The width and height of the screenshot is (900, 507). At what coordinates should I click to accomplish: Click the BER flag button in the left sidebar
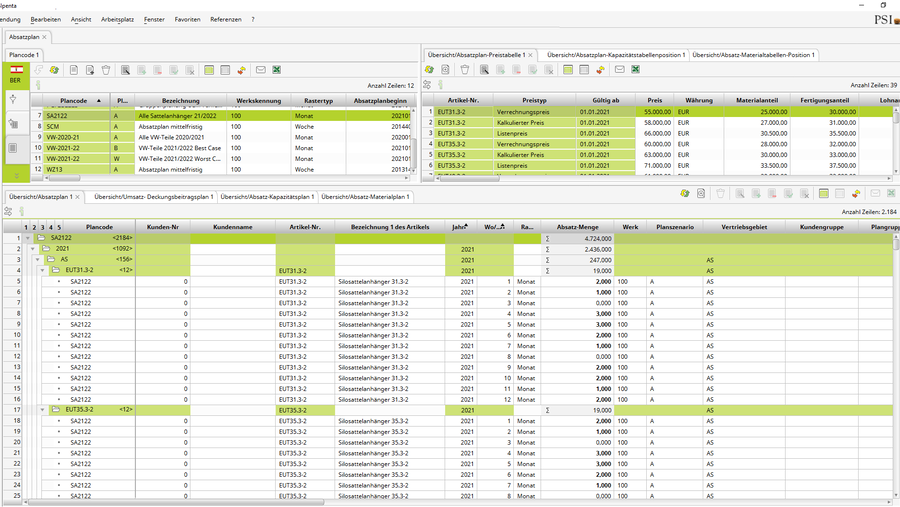[x=15, y=75]
